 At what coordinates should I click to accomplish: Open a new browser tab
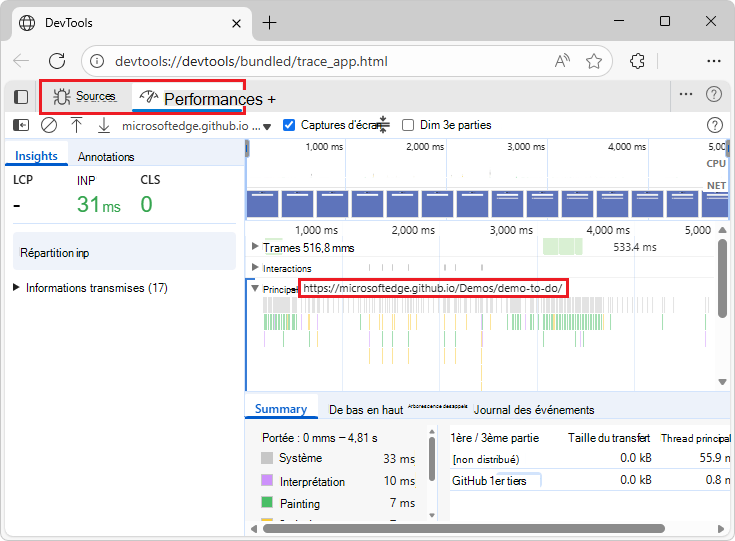pyautogui.click(x=270, y=23)
